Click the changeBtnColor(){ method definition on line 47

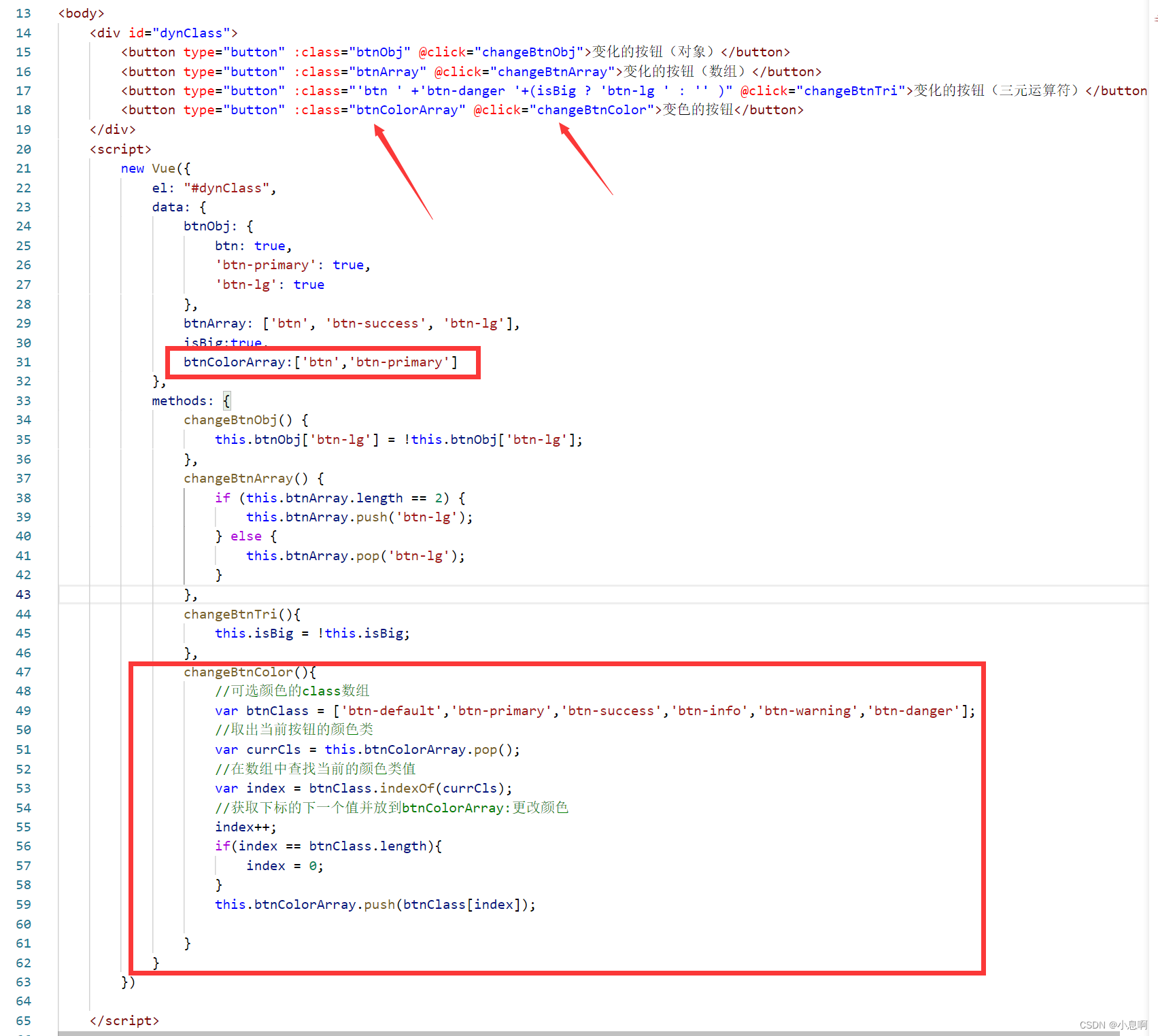[x=250, y=672]
